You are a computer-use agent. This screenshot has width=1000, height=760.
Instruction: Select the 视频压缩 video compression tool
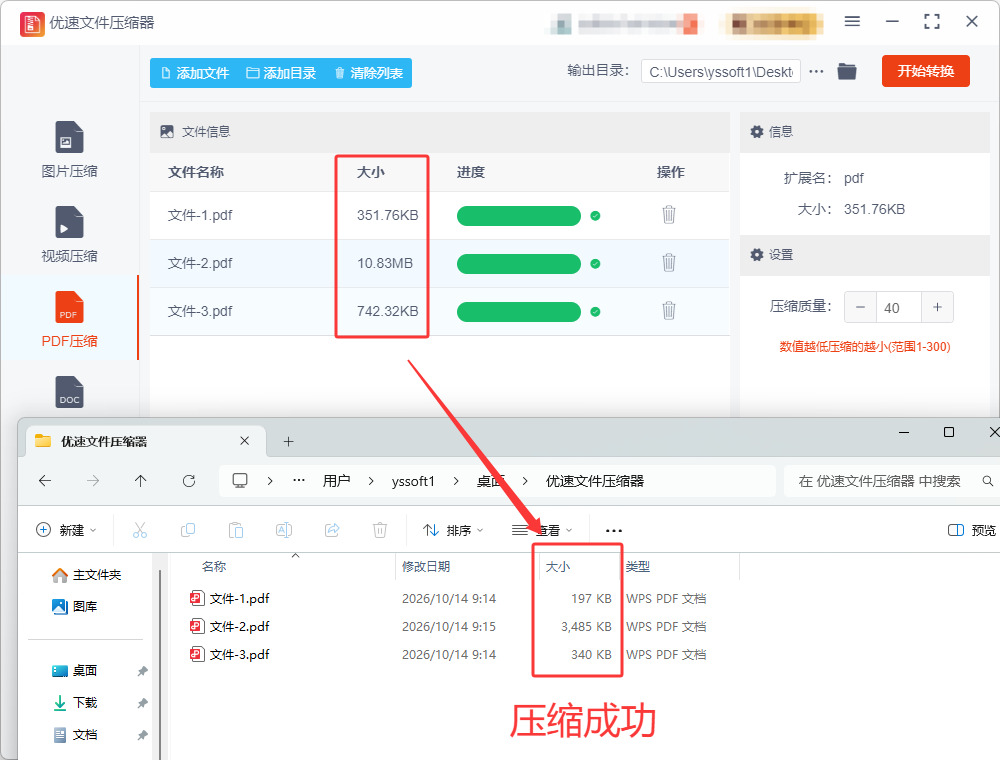[x=70, y=235]
